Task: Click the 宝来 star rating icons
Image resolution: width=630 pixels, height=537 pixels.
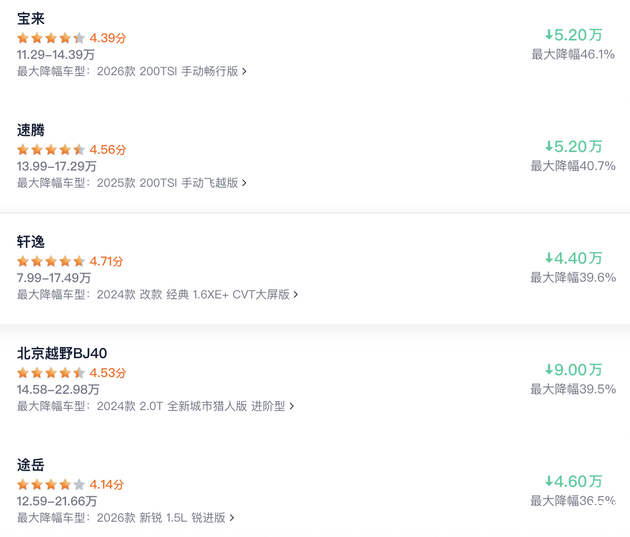Action: [51, 38]
